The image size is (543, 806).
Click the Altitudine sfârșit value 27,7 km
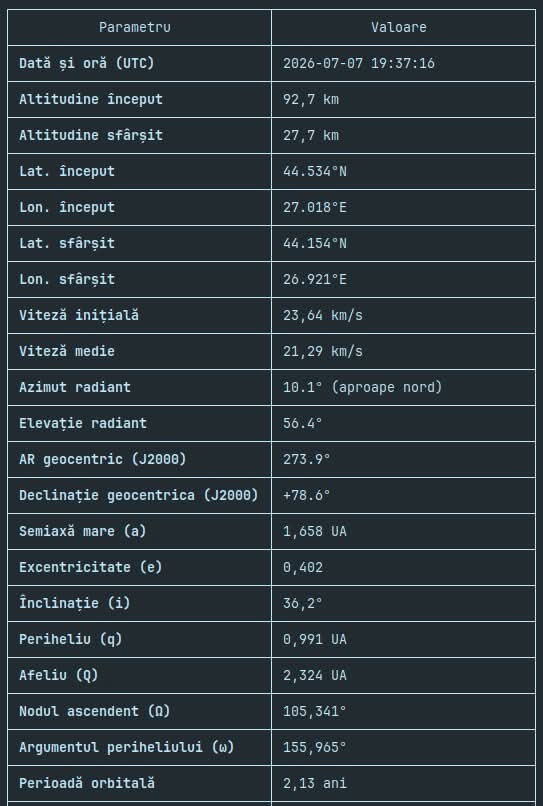pos(311,135)
